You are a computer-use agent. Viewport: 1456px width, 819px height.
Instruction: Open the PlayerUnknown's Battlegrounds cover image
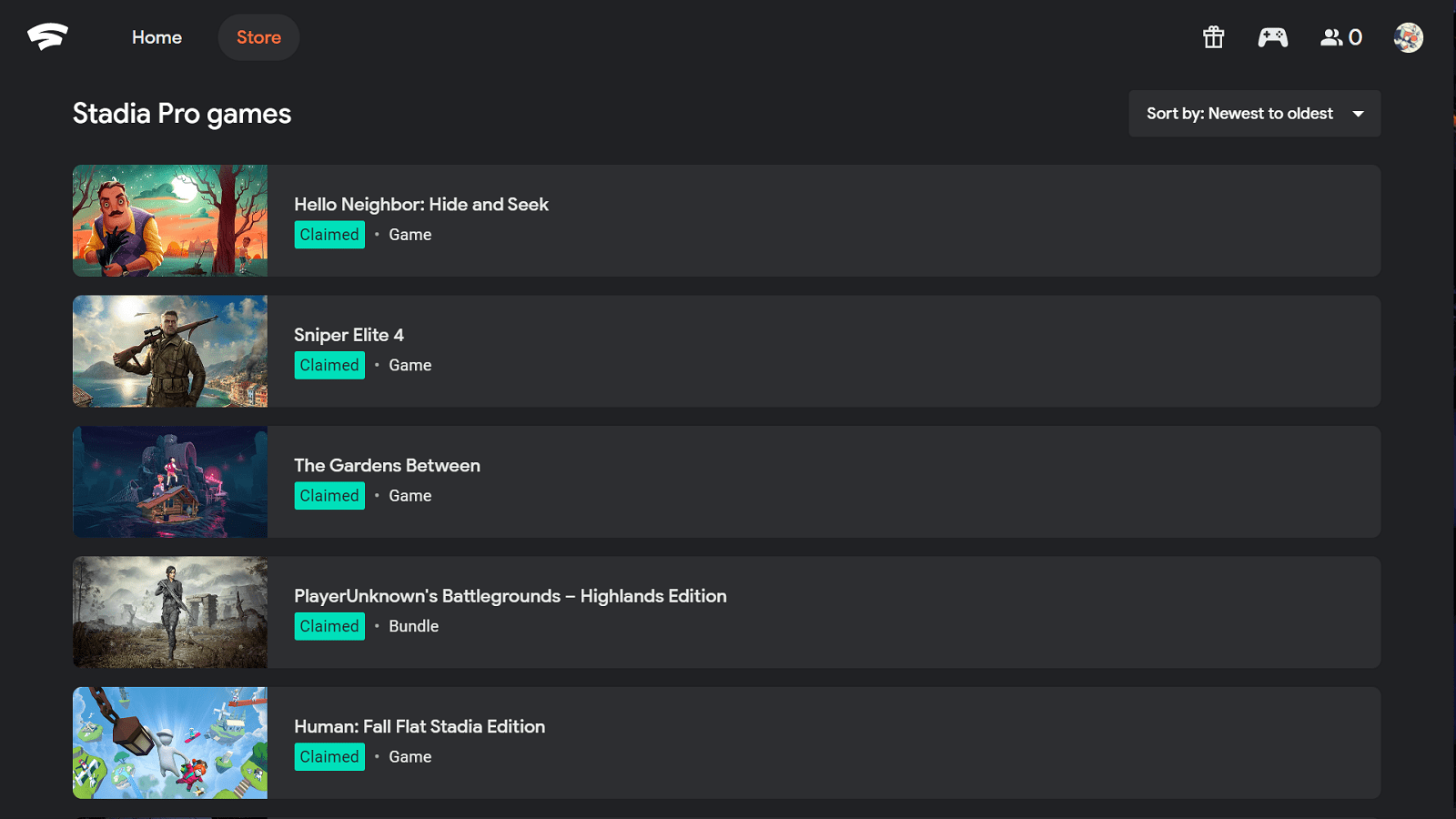point(170,612)
